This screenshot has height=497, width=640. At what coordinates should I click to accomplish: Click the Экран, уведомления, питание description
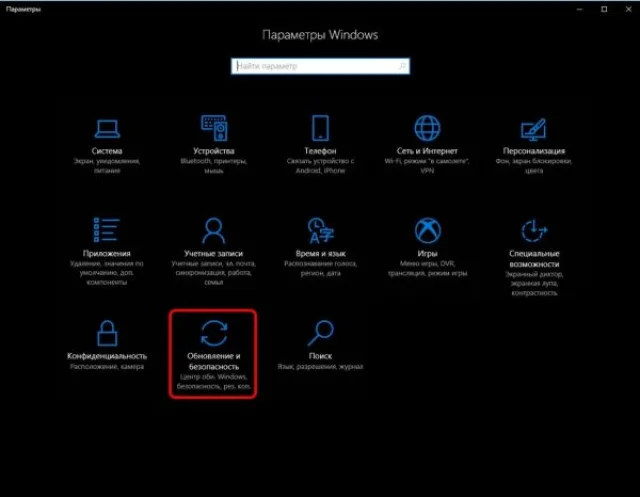107,166
